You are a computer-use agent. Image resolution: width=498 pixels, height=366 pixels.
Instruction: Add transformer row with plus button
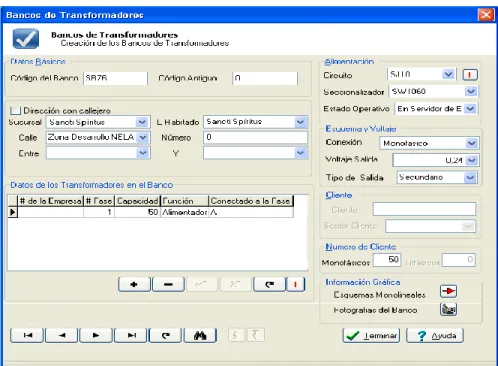coord(134,284)
